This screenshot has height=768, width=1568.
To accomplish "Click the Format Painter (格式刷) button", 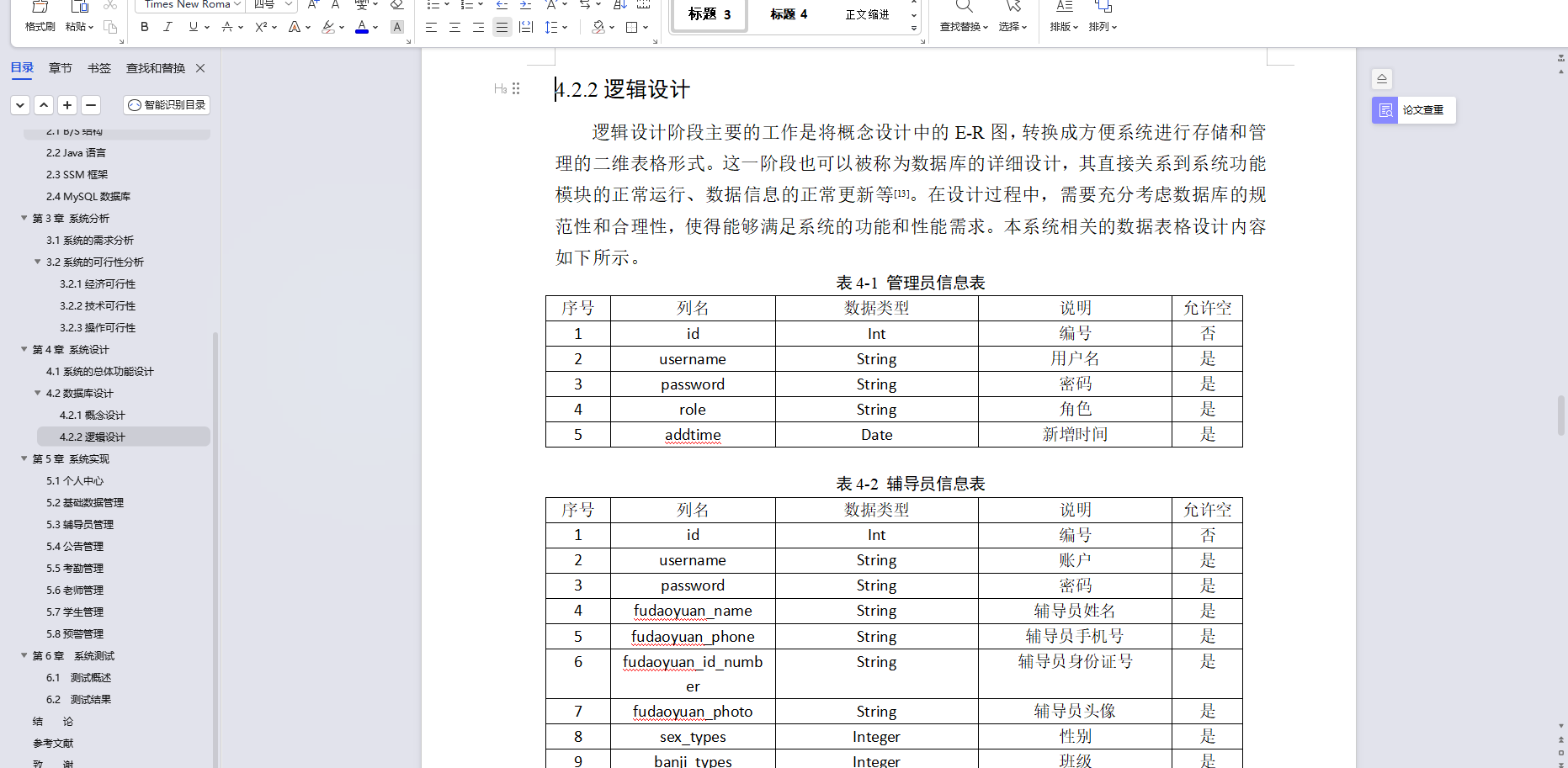I will [40, 17].
